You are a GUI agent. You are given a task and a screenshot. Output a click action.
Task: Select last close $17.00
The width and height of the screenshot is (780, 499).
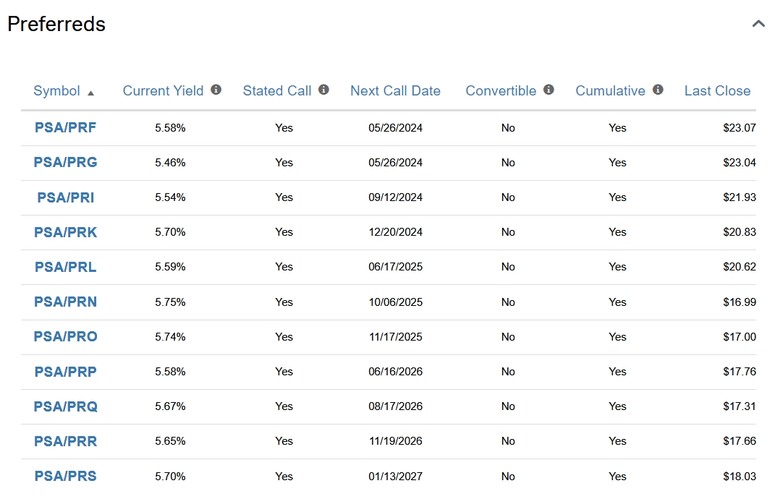pos(739,337)
